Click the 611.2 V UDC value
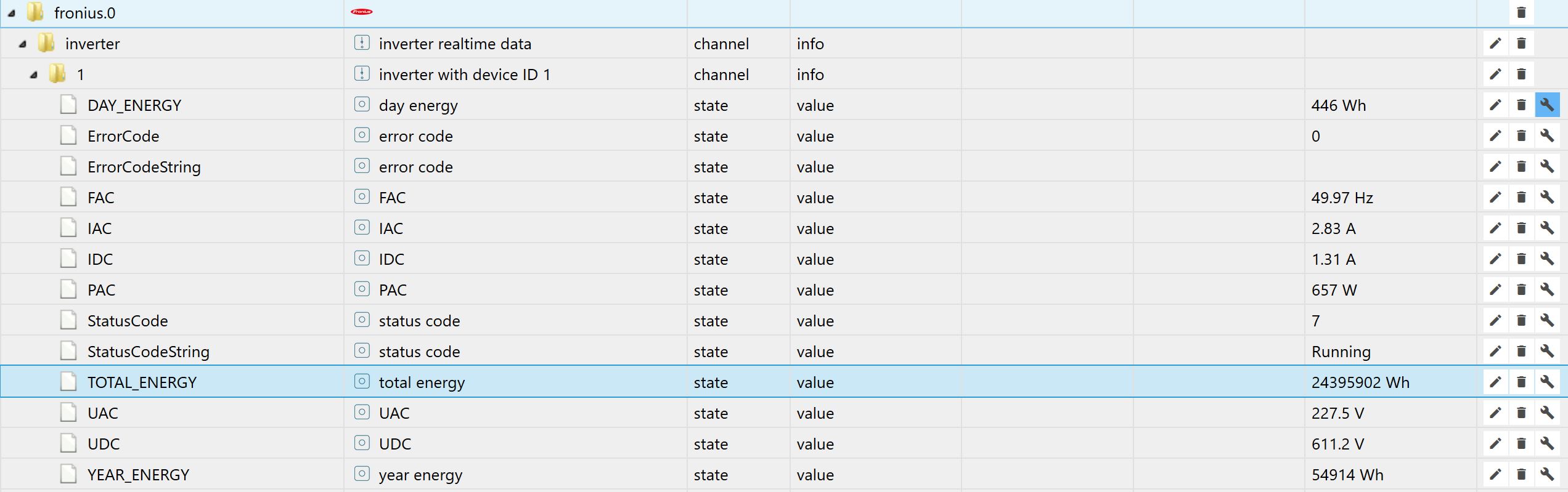This screenshot has width=1568, height=492. tap(1337, 444)
